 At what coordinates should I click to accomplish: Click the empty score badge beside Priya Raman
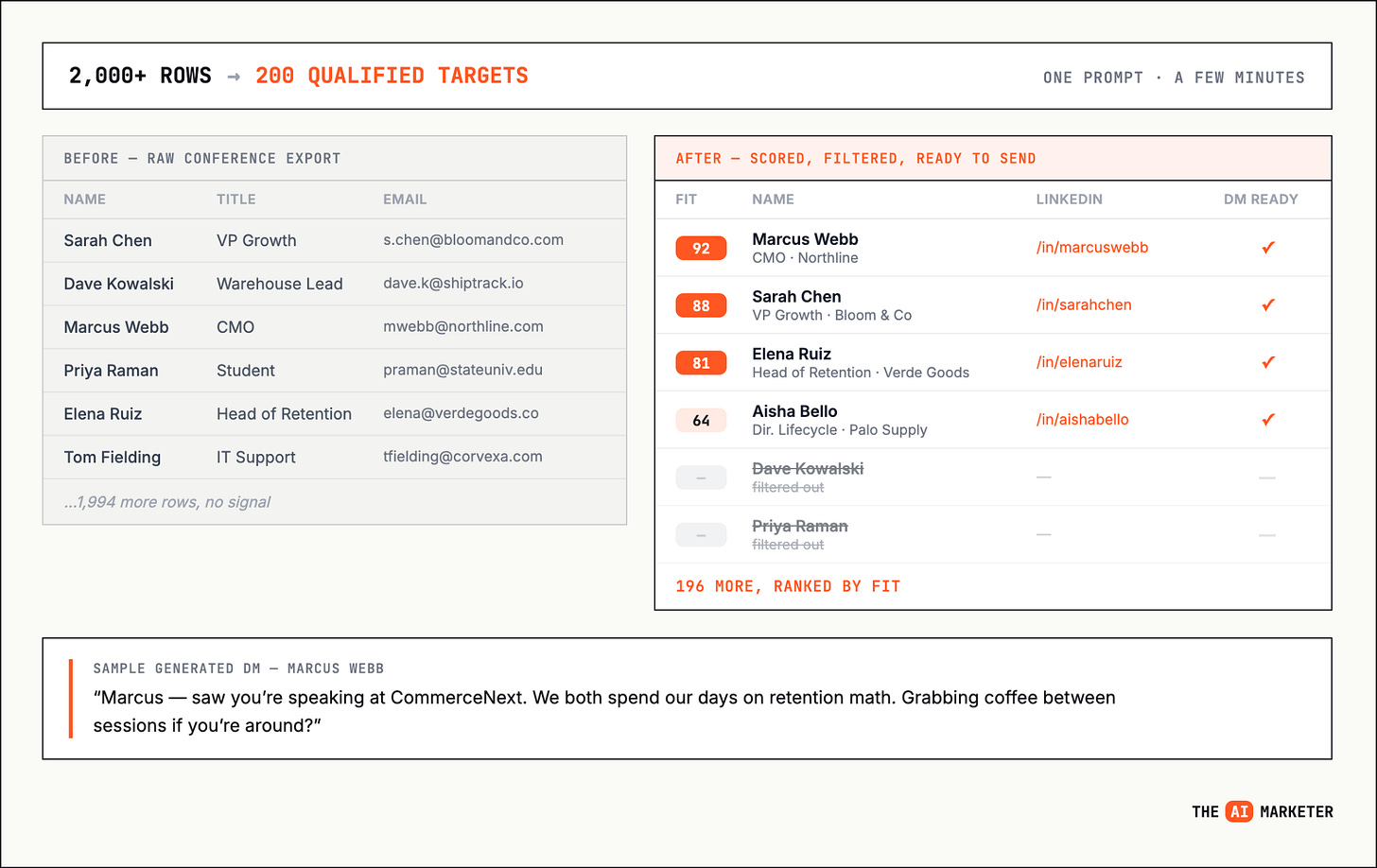[x=701, y=535]
